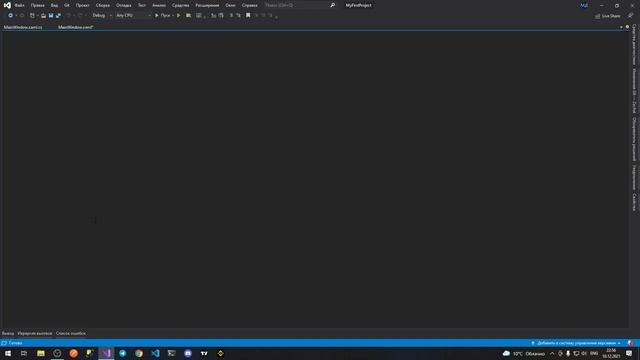Open the Тест menu
This screenshot has height=360, width=640.
pos(142,5)
